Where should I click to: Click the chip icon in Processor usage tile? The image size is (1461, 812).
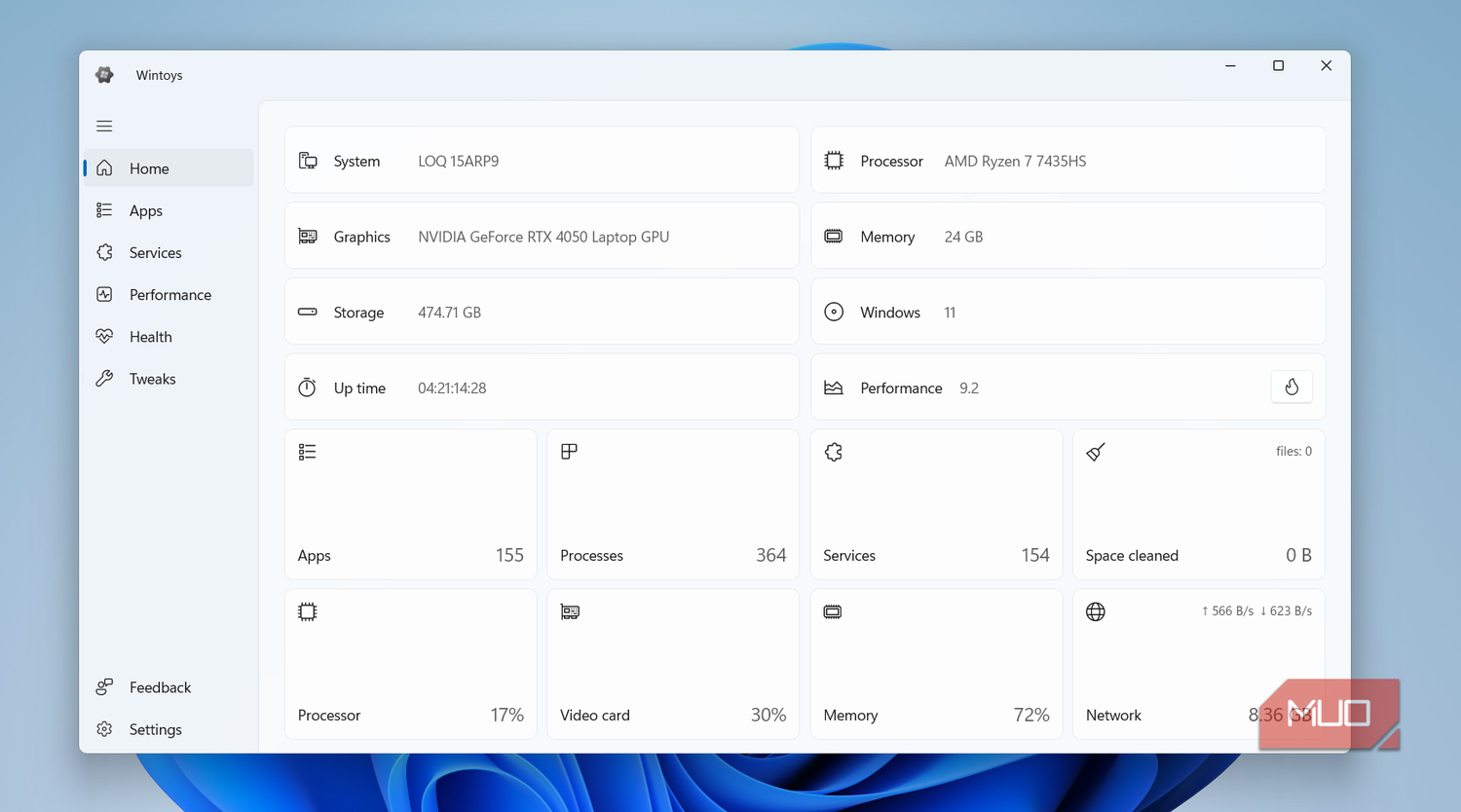click(308, 611)
